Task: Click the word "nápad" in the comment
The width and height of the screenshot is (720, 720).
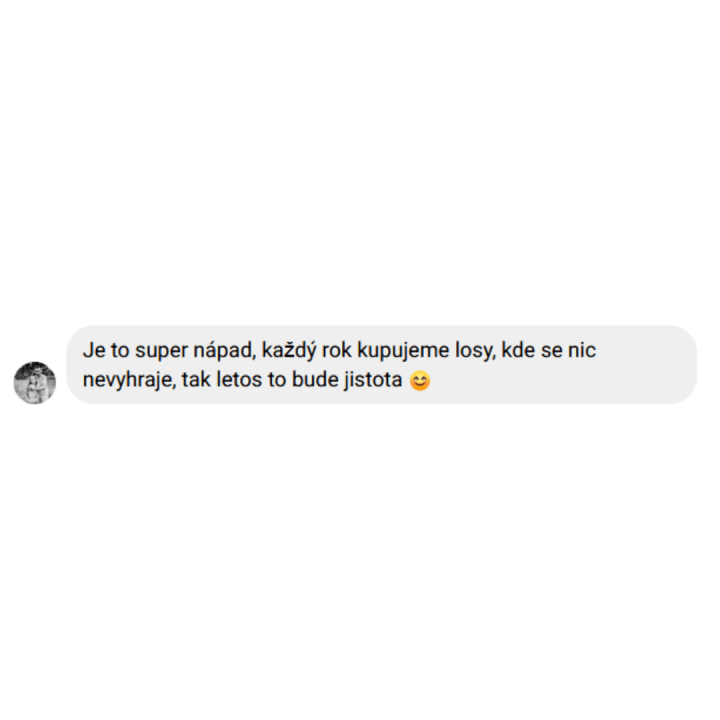Action: click(x=224, y=350)
